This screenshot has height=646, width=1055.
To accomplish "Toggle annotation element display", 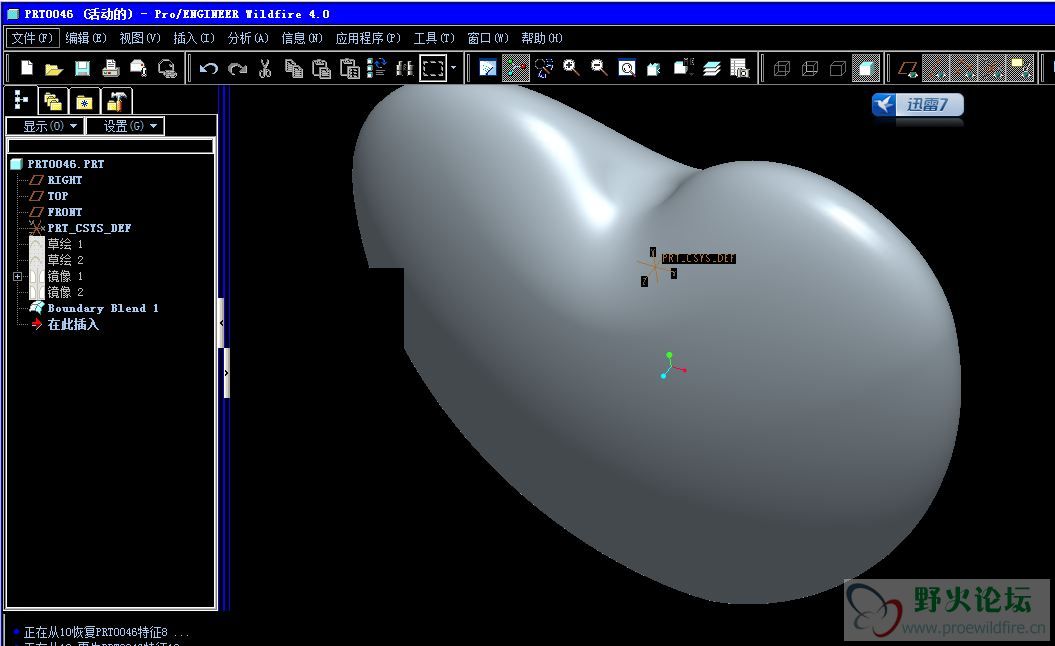I will (x=1020, y=68).
